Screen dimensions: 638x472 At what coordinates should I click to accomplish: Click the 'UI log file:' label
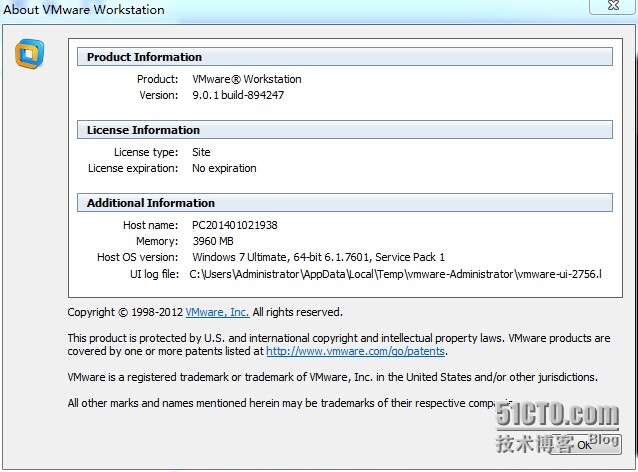point(154,274)
